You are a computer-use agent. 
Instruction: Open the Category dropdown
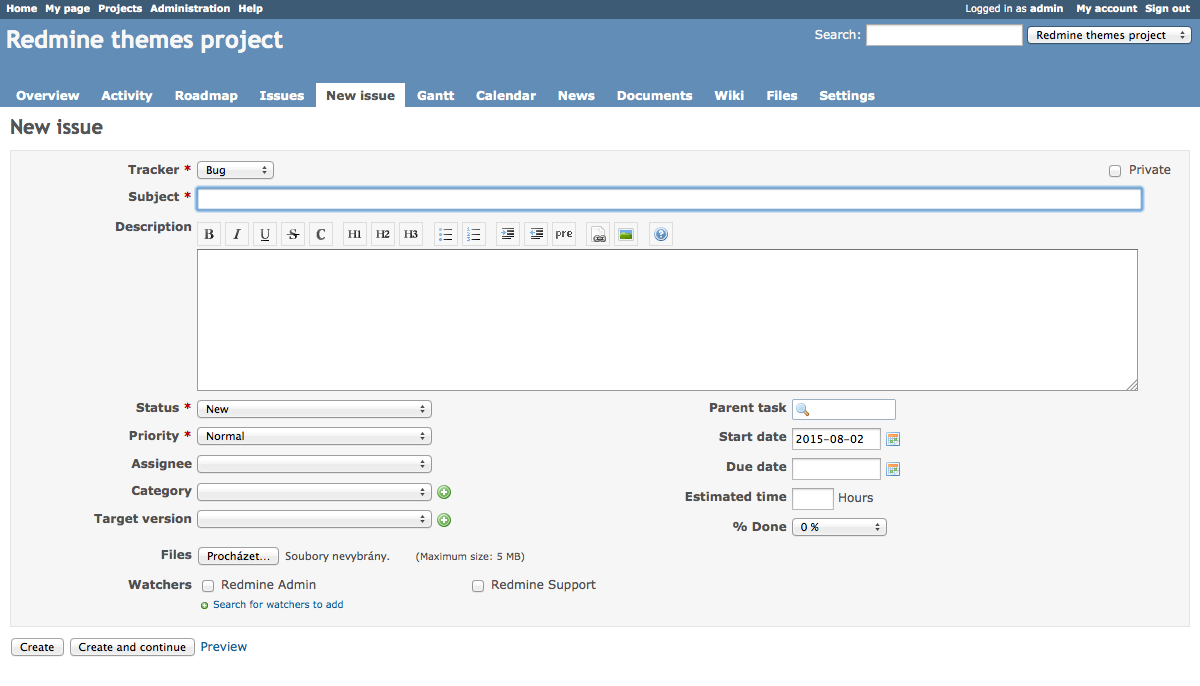click(314, 492)
